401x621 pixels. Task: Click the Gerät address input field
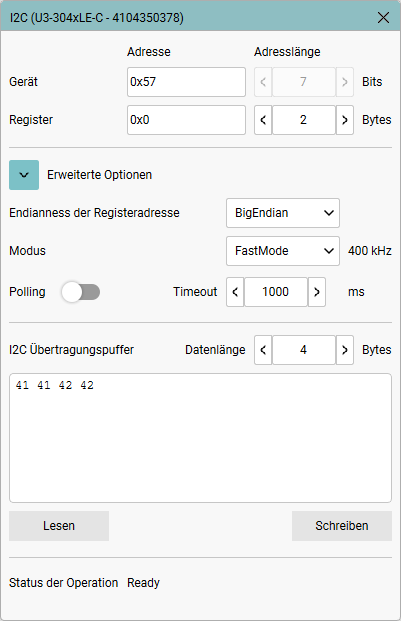click(186, 82)
